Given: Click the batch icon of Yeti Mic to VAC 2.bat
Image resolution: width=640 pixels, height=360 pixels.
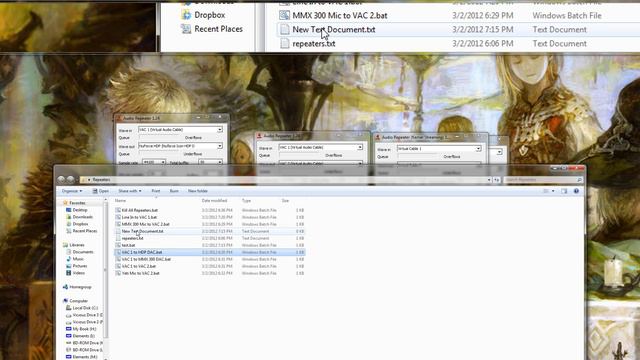Looking at the screenshot, I should point(118,273).
